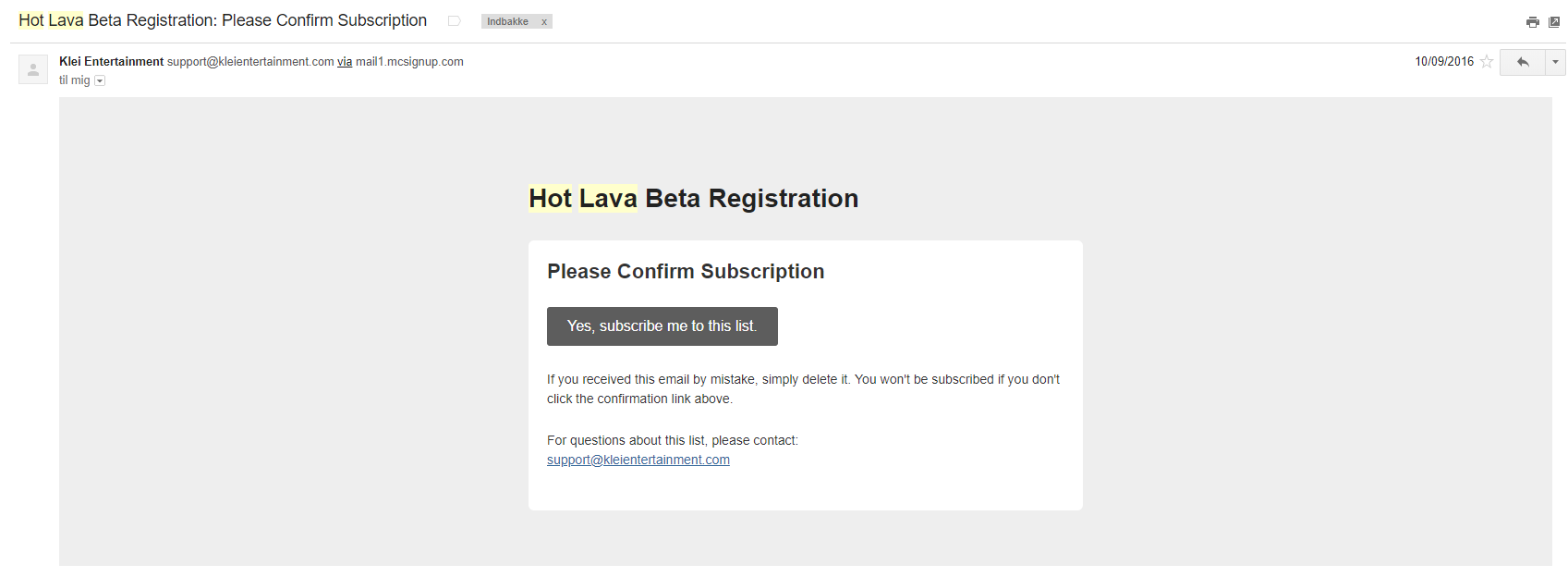Print the email using the printer icon
The height and width of the screenshot is (577, 1568).
[1533, 22]
